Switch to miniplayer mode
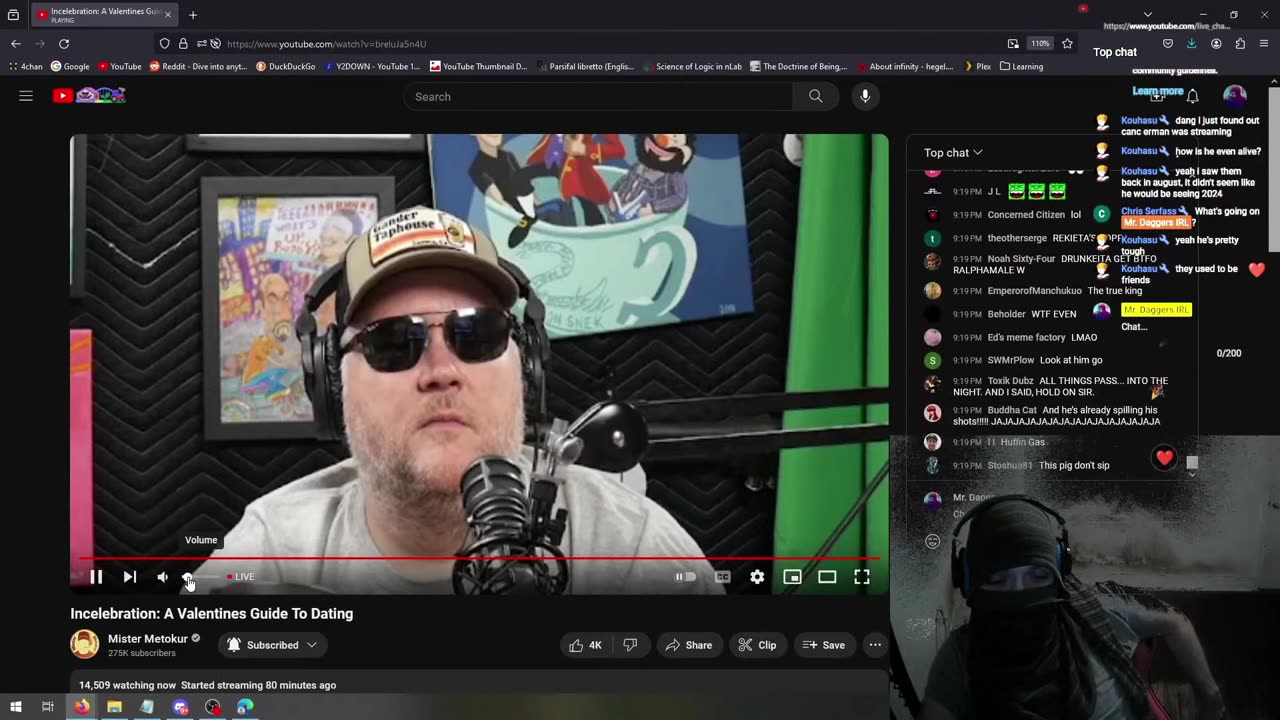Screen dimensions: 1280x720 tap(792, 577)
